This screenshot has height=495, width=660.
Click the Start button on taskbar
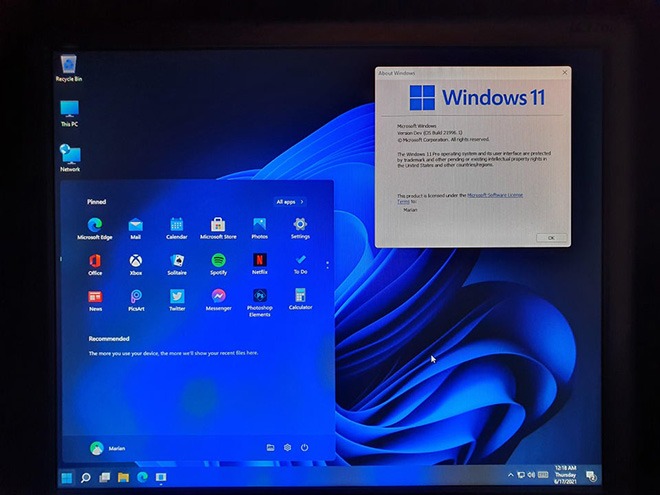tap(67, 477)
